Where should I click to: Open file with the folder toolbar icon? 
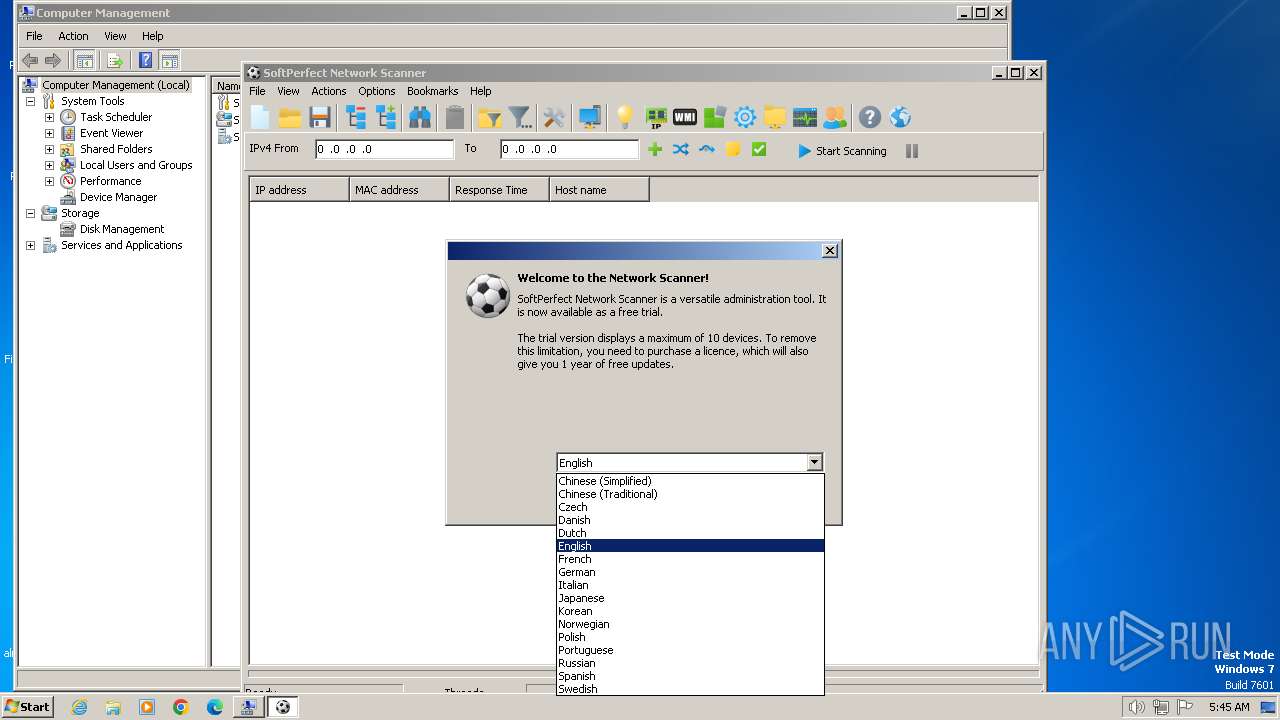coord(290,118)
